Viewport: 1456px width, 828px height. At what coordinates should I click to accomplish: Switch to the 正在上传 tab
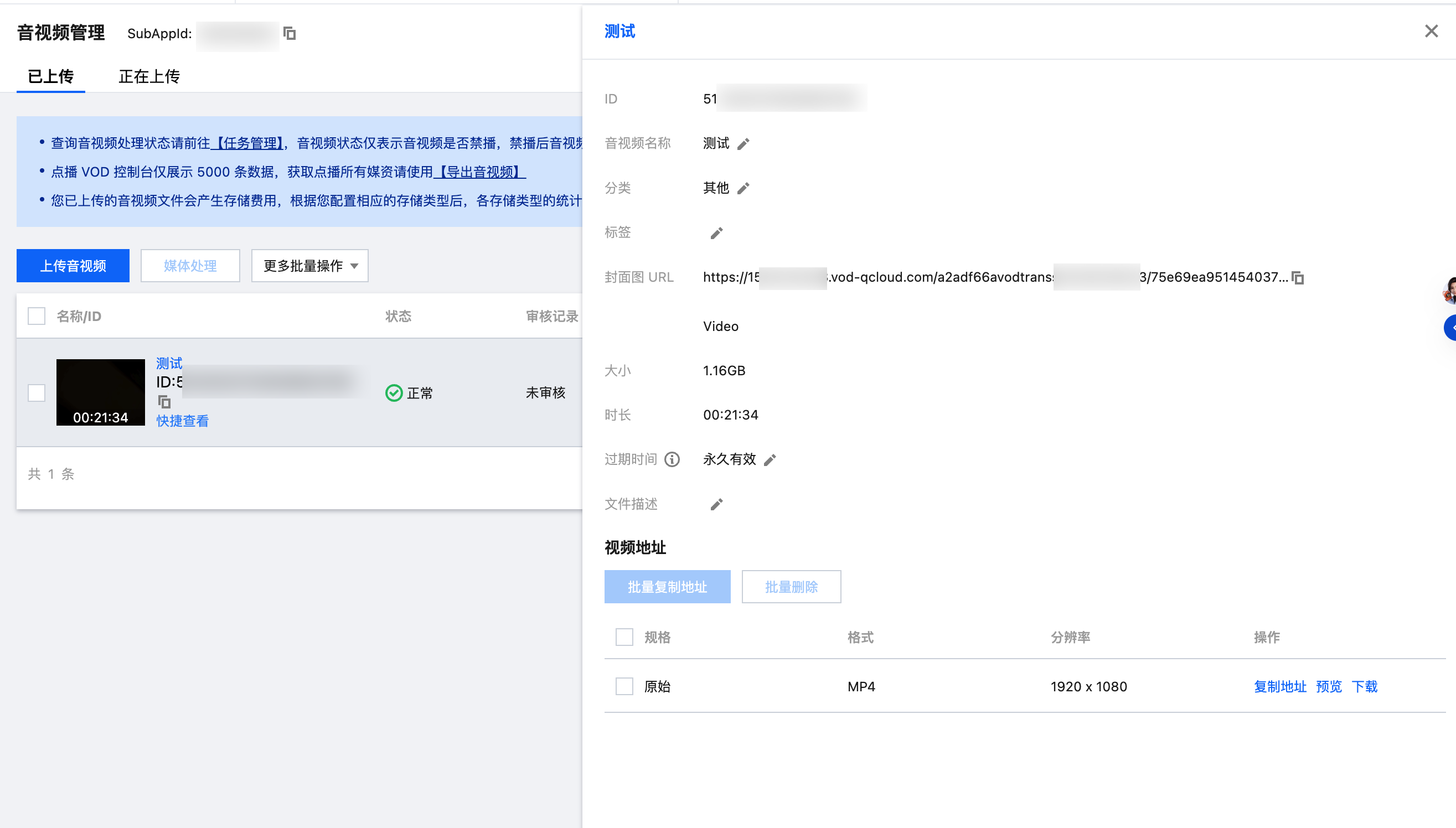click(x=149, y=76)
